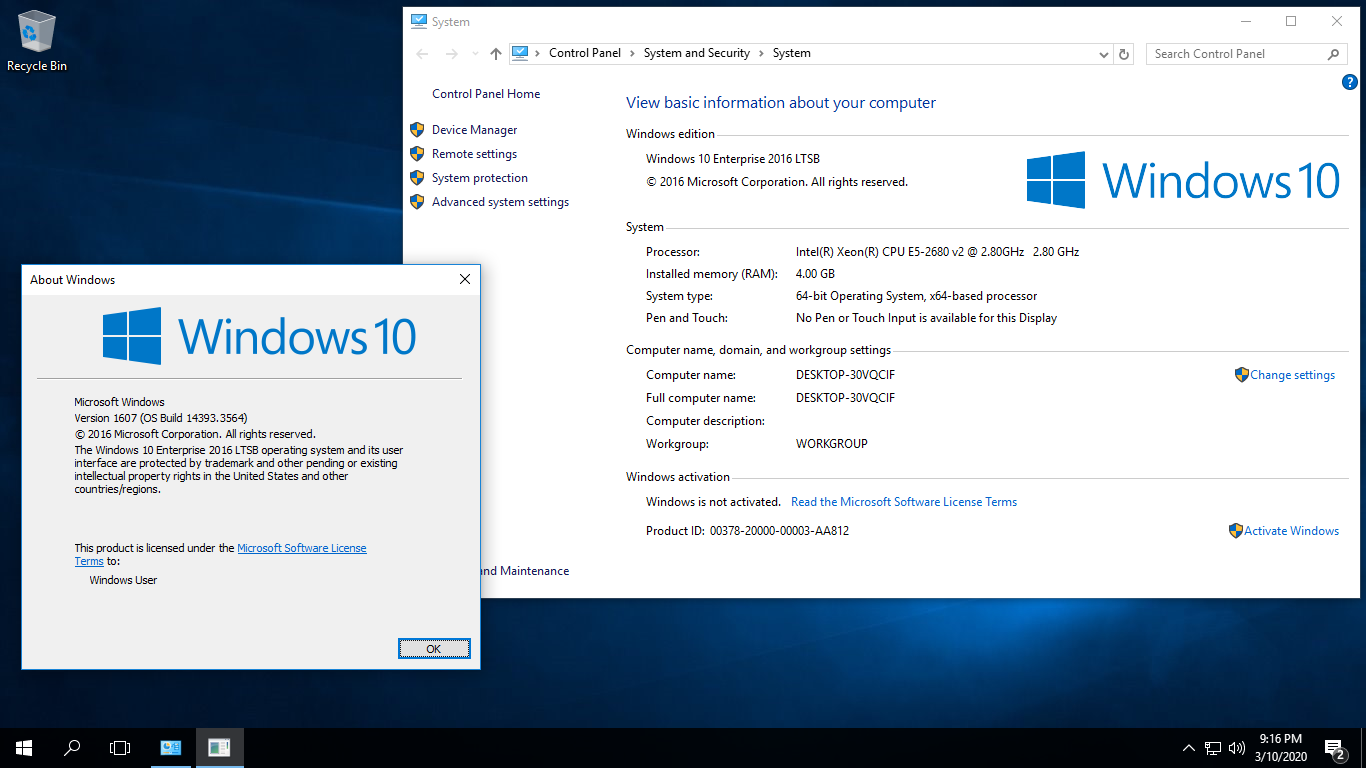This screenshot has width=1366, height=768.
Task: Open the Recent locations dropdown chevron
Action: coord(474,54)
